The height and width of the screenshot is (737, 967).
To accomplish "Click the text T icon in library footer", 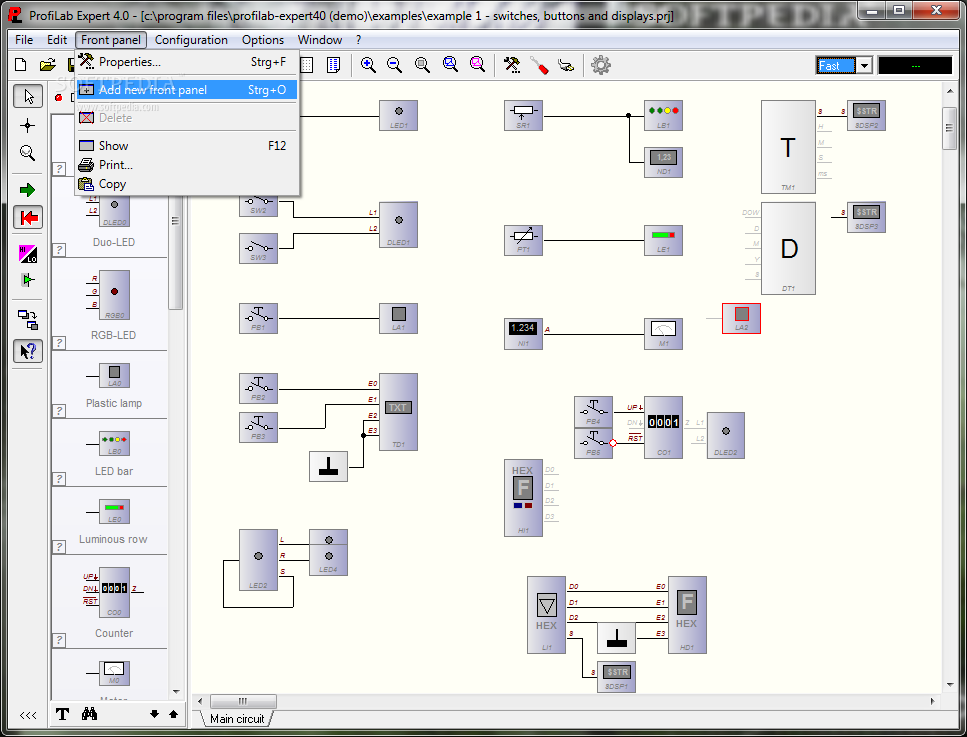I will [62, 714].
